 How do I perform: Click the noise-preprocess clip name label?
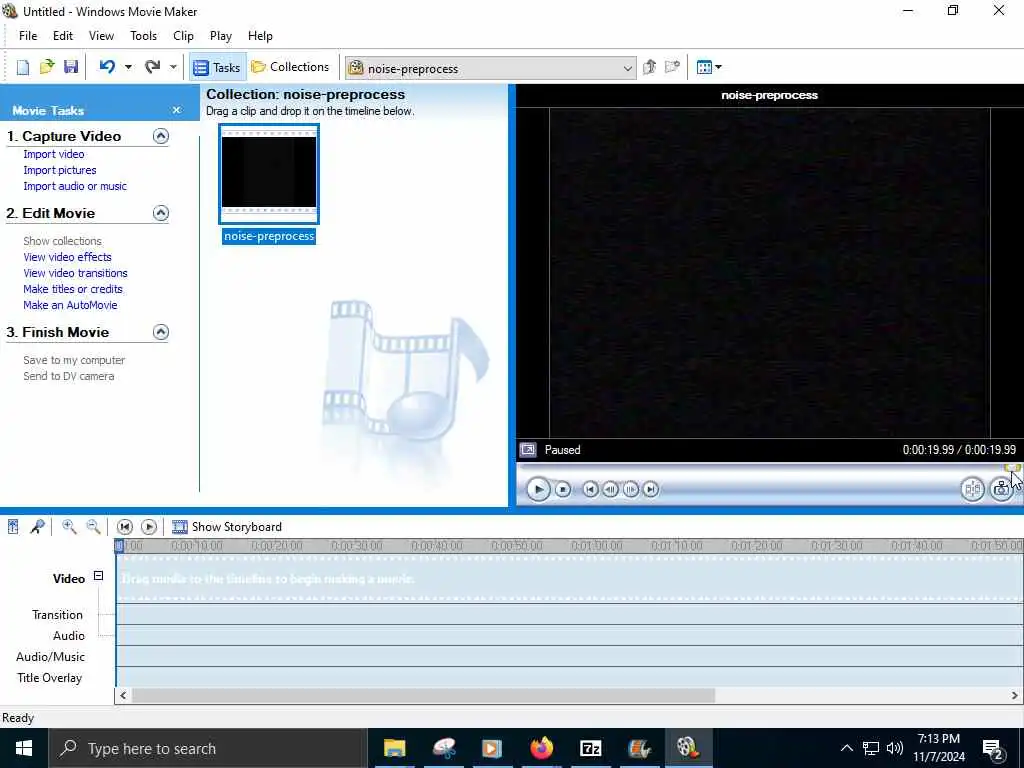click(x=269, y=236)
